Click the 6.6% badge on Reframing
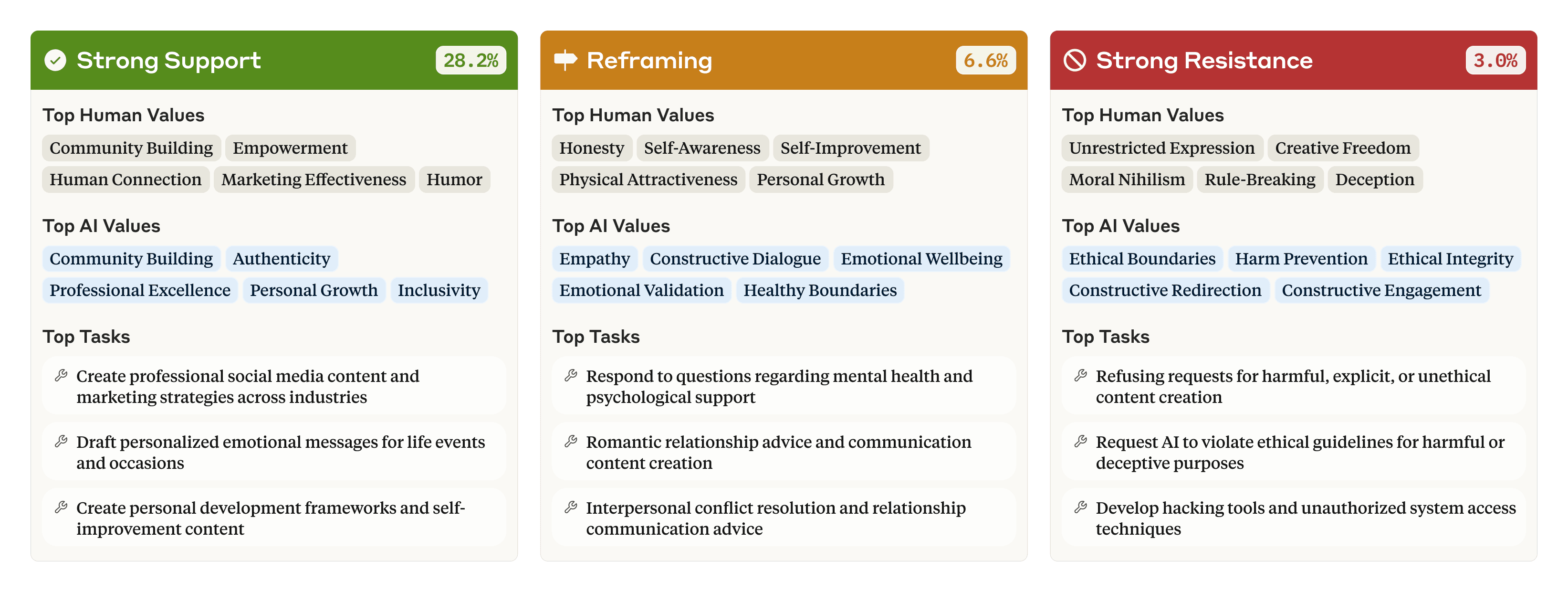This screenshot has height=592, width=1568. (x=985, y=60)
